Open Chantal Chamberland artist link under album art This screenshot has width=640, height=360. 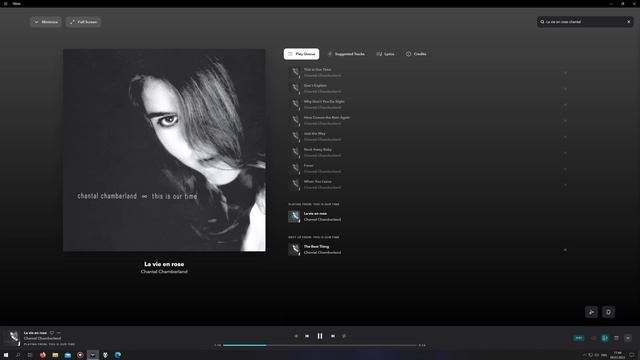click(164, 271)
